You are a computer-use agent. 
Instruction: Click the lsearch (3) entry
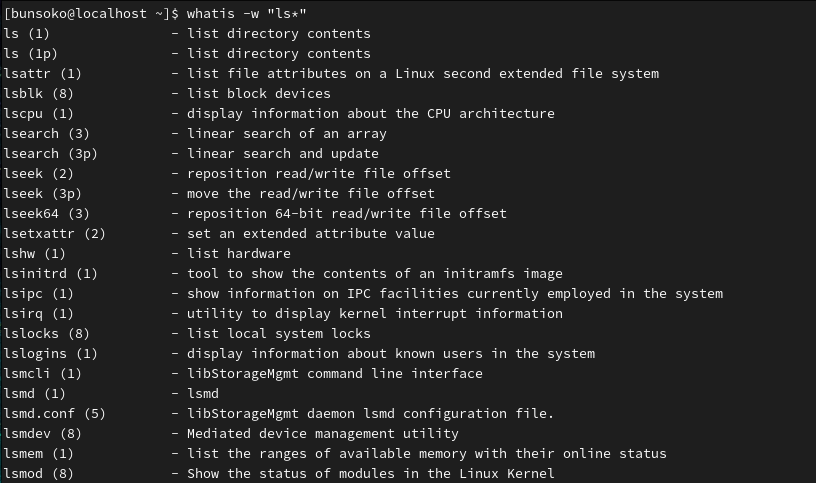pos(46,134)
